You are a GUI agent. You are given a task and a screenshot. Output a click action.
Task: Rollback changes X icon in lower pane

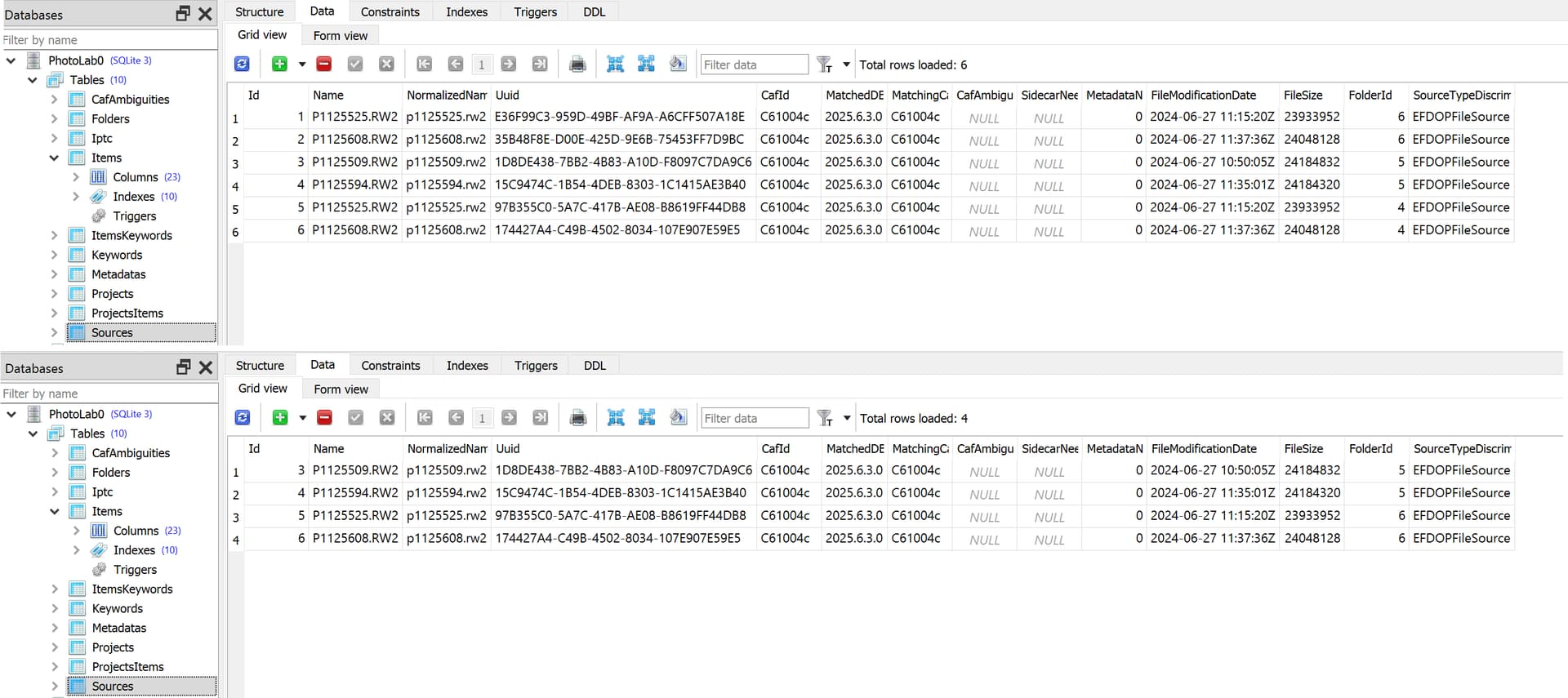(388, 418)
